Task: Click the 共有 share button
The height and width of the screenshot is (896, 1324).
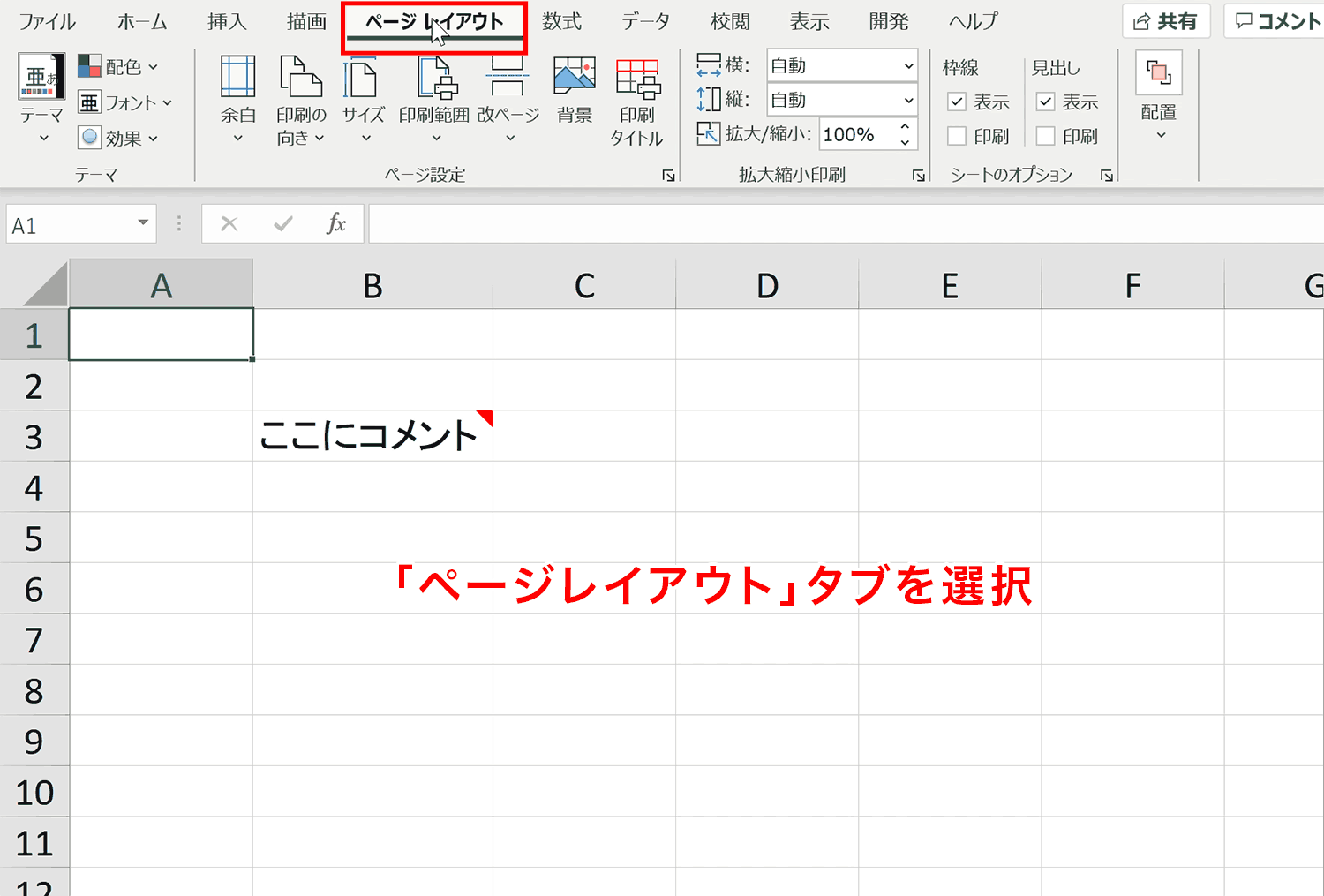Action: coord(1166,21)
